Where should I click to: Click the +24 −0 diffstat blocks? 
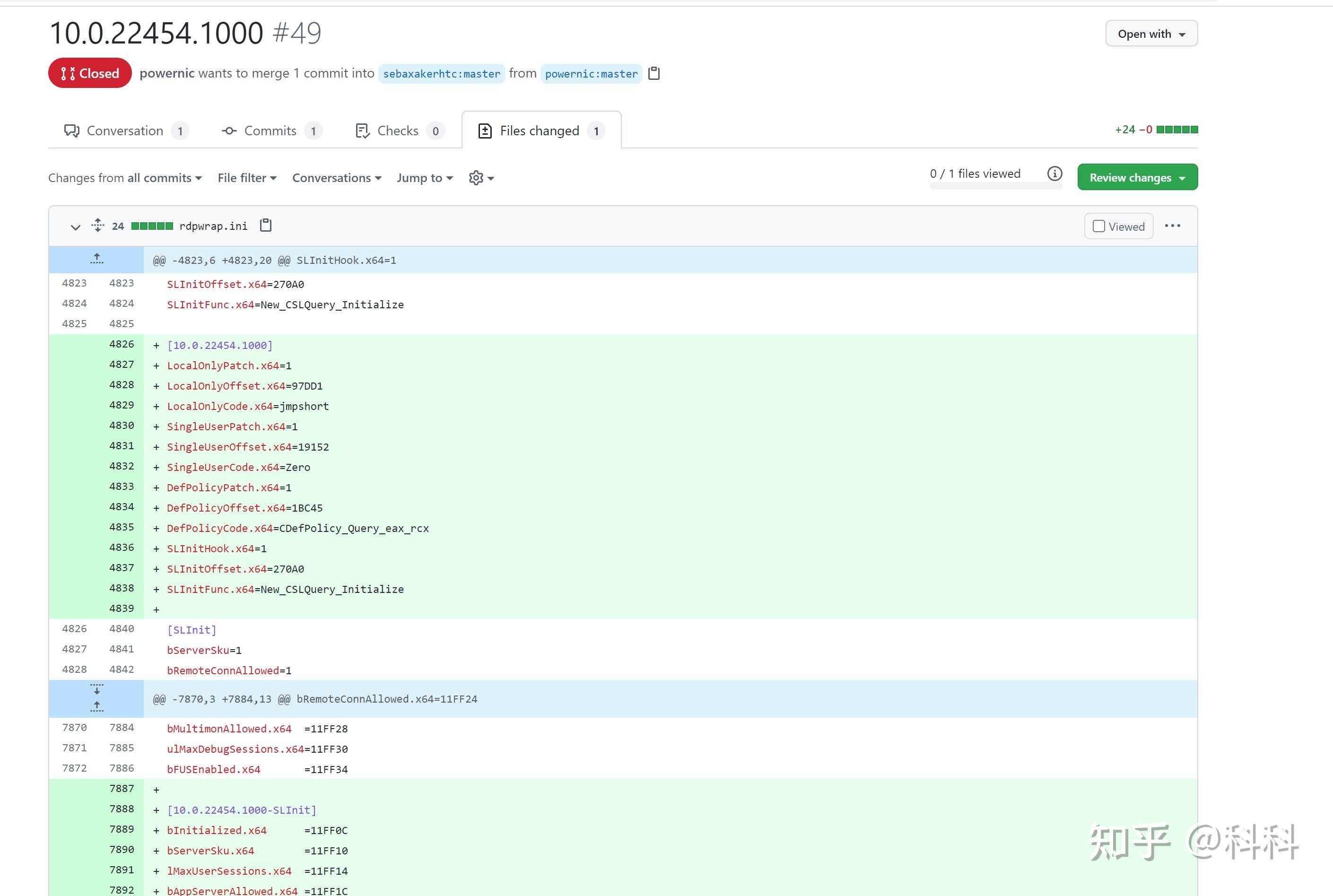1177,130
